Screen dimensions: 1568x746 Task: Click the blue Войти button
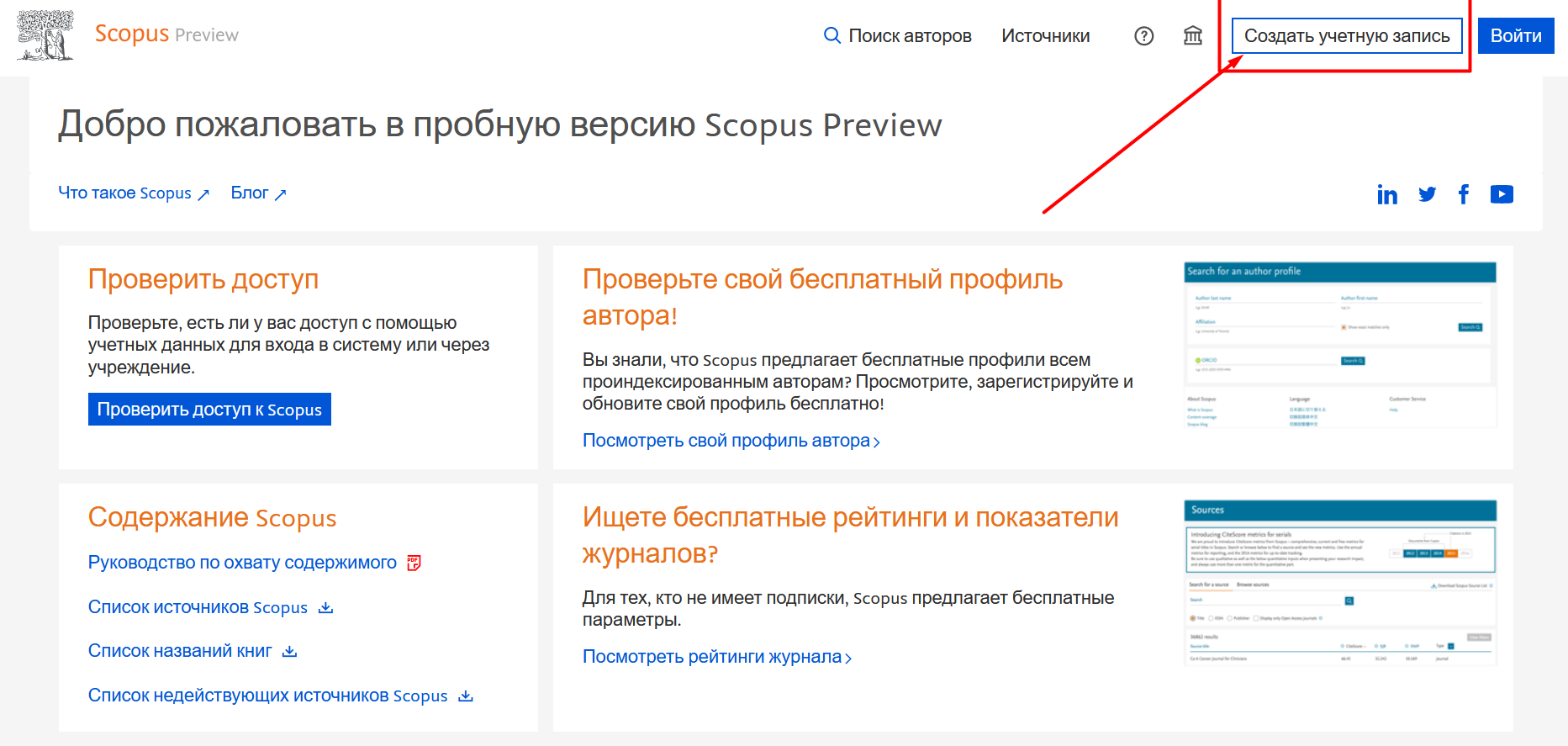(x=1515, y=36)
